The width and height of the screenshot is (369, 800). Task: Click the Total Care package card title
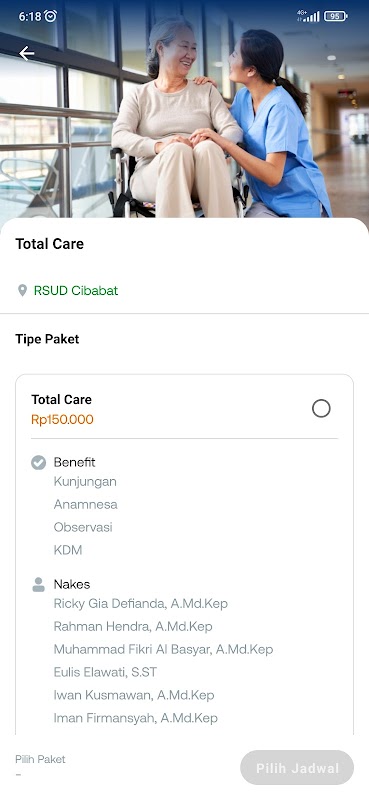pyautogui.click(x=61, y=399)
